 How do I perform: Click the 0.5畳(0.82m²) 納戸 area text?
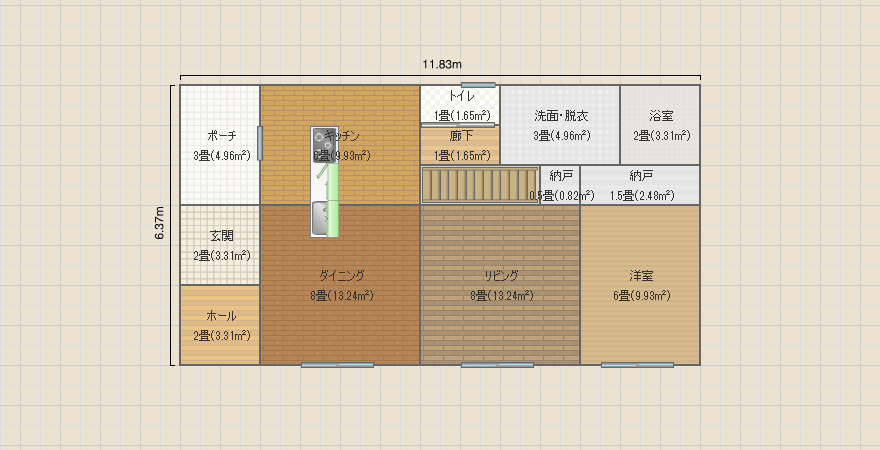(x=562, y=196)
